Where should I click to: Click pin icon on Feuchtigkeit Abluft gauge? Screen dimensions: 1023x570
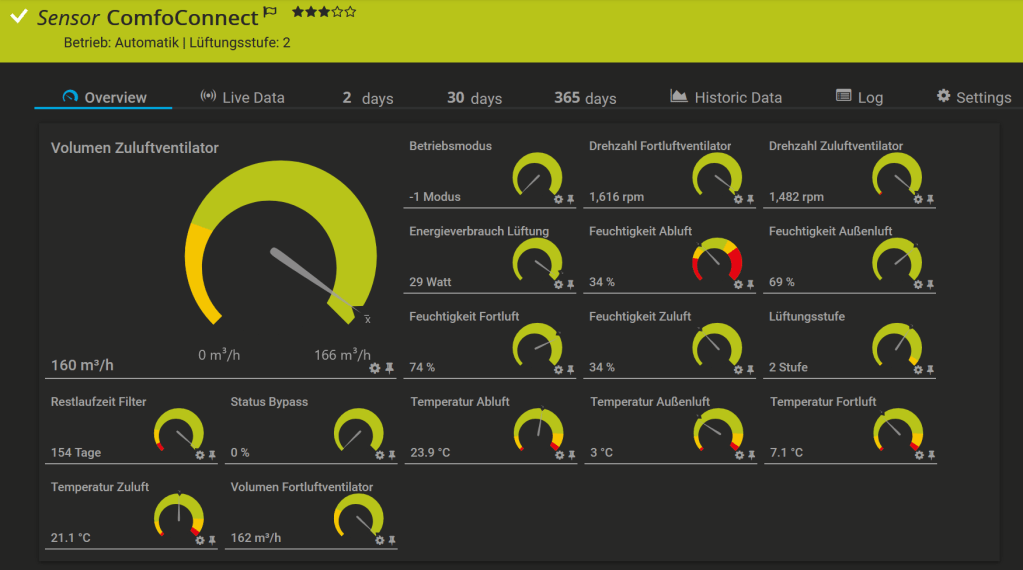click(750, 284)
